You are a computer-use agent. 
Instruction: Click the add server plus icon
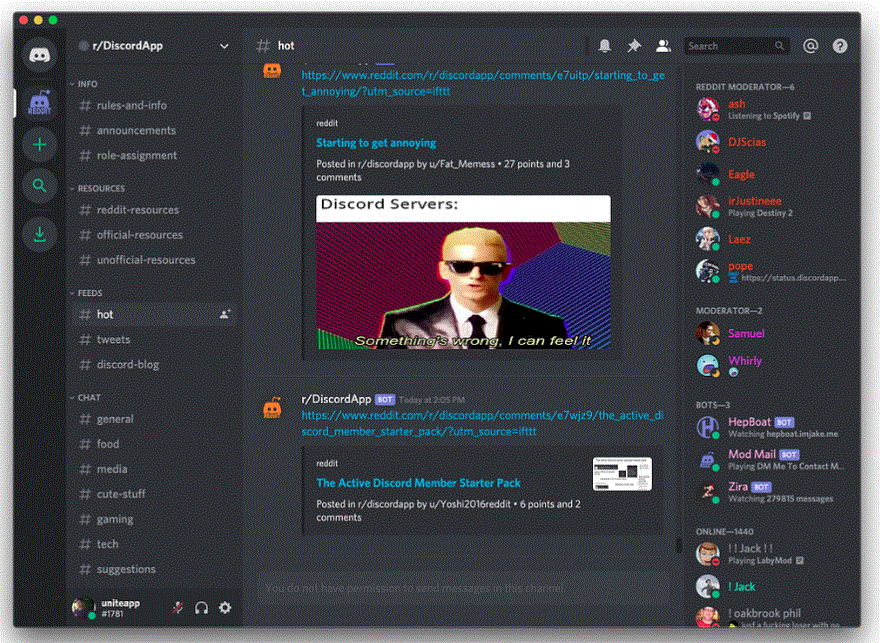(x=39, y=145)
